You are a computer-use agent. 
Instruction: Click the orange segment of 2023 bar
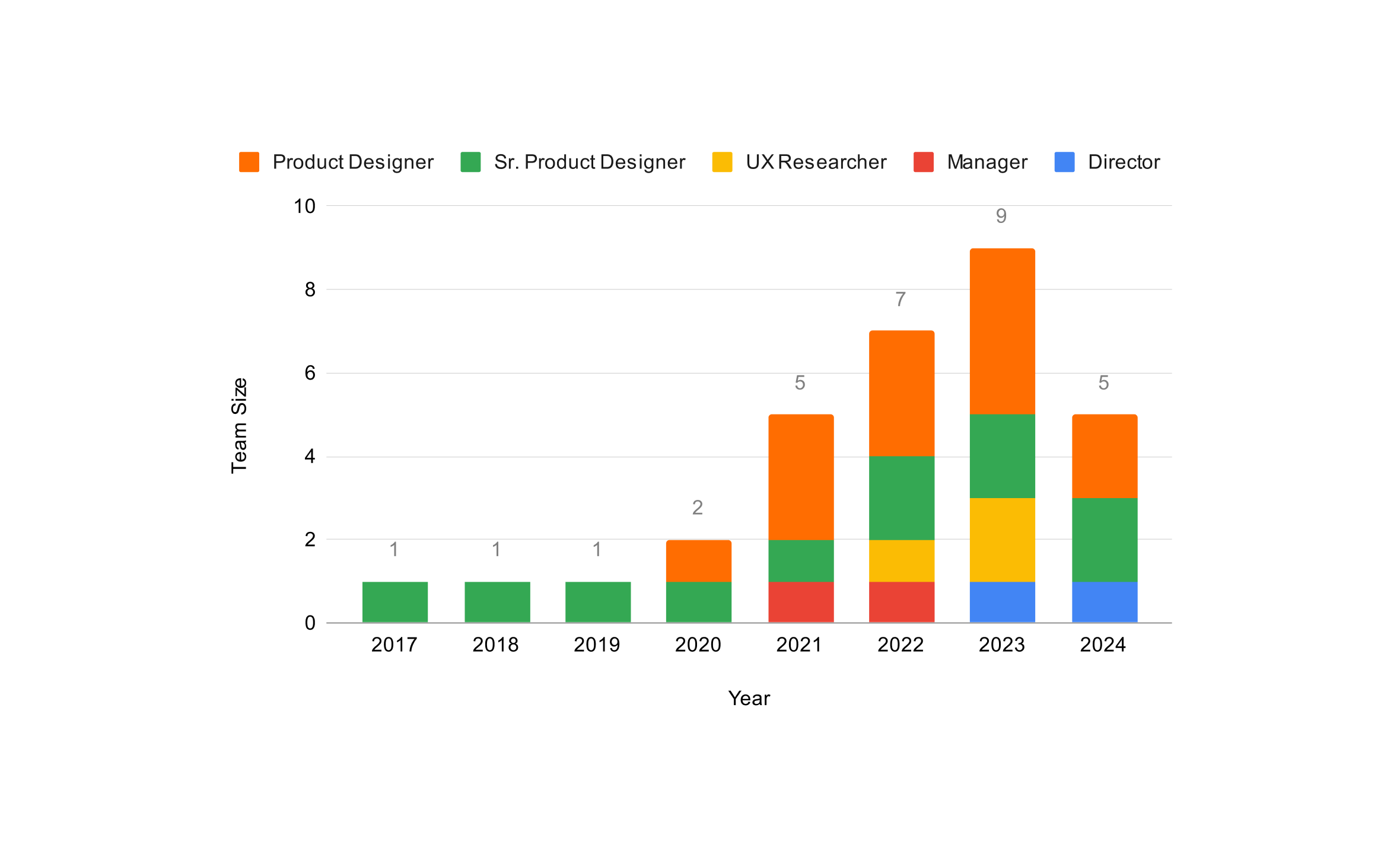coord(1003,331)
